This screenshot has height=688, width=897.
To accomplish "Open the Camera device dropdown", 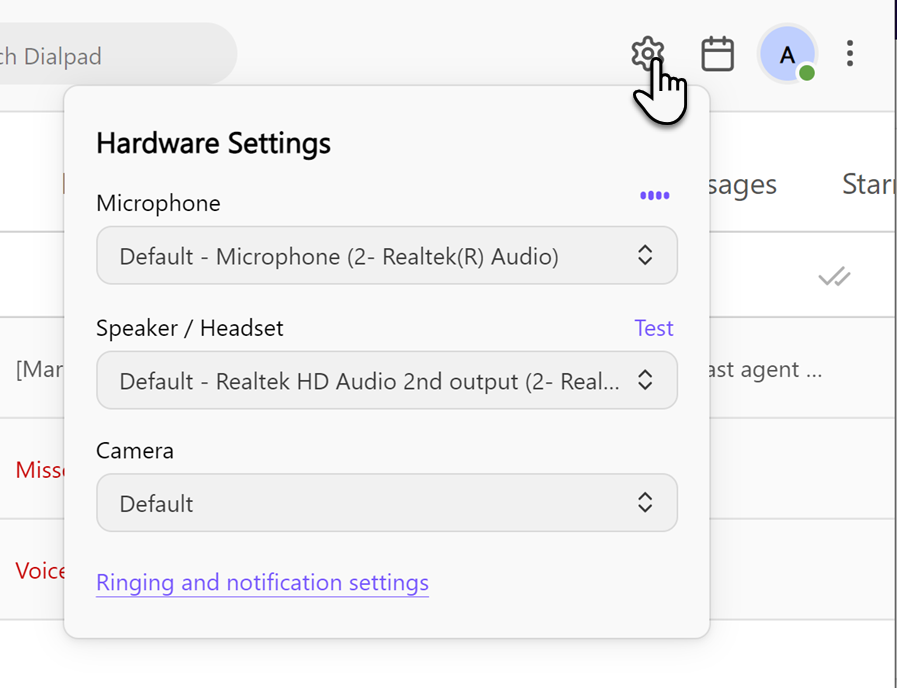I will 386,503.
